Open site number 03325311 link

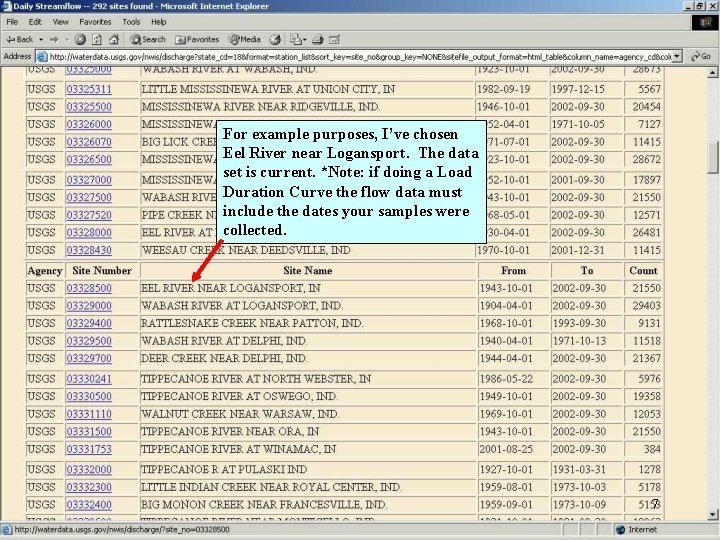pos(89,89)
